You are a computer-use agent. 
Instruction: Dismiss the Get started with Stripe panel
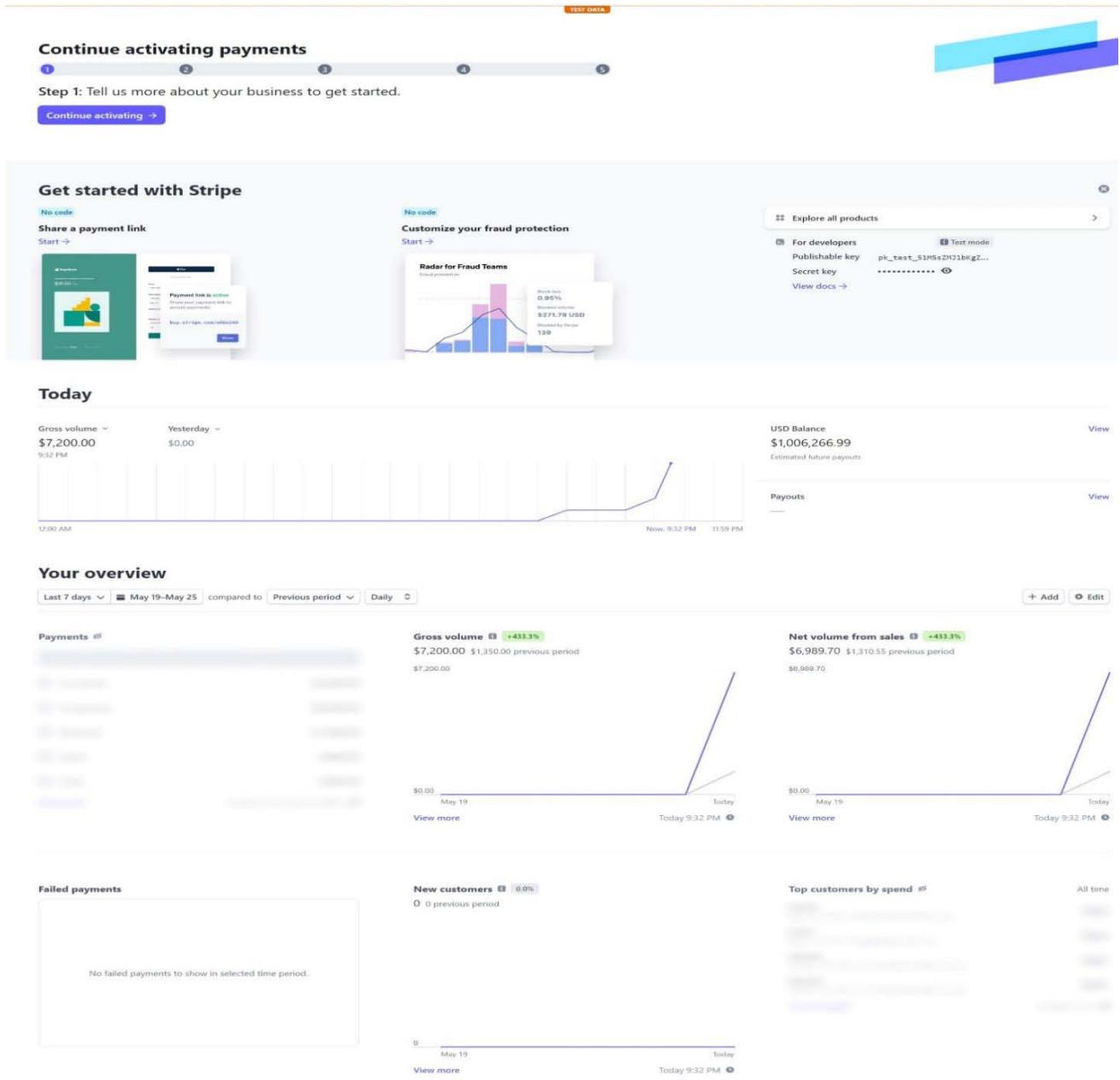tap(1103, 189)
